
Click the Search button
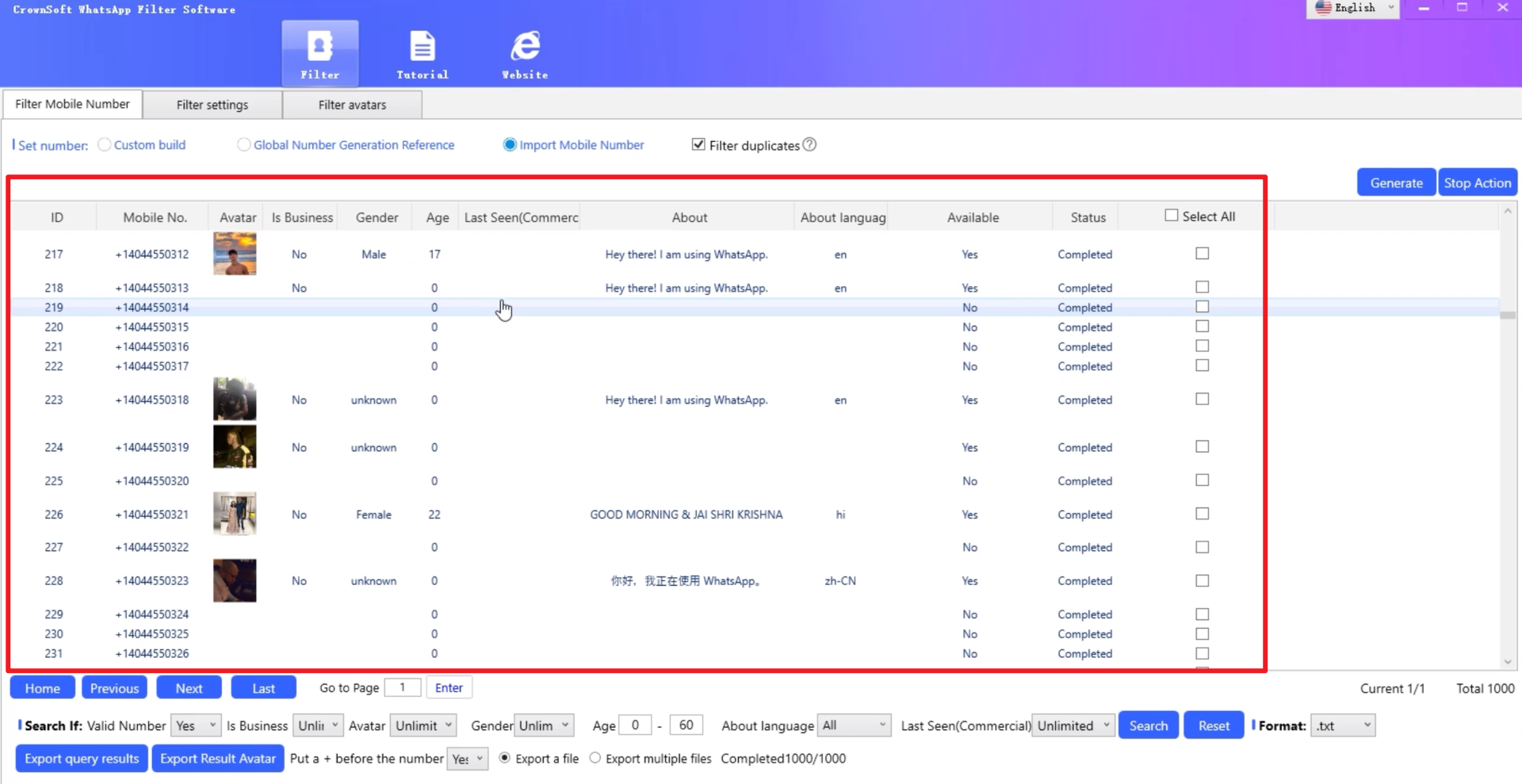coord(1149,725)
